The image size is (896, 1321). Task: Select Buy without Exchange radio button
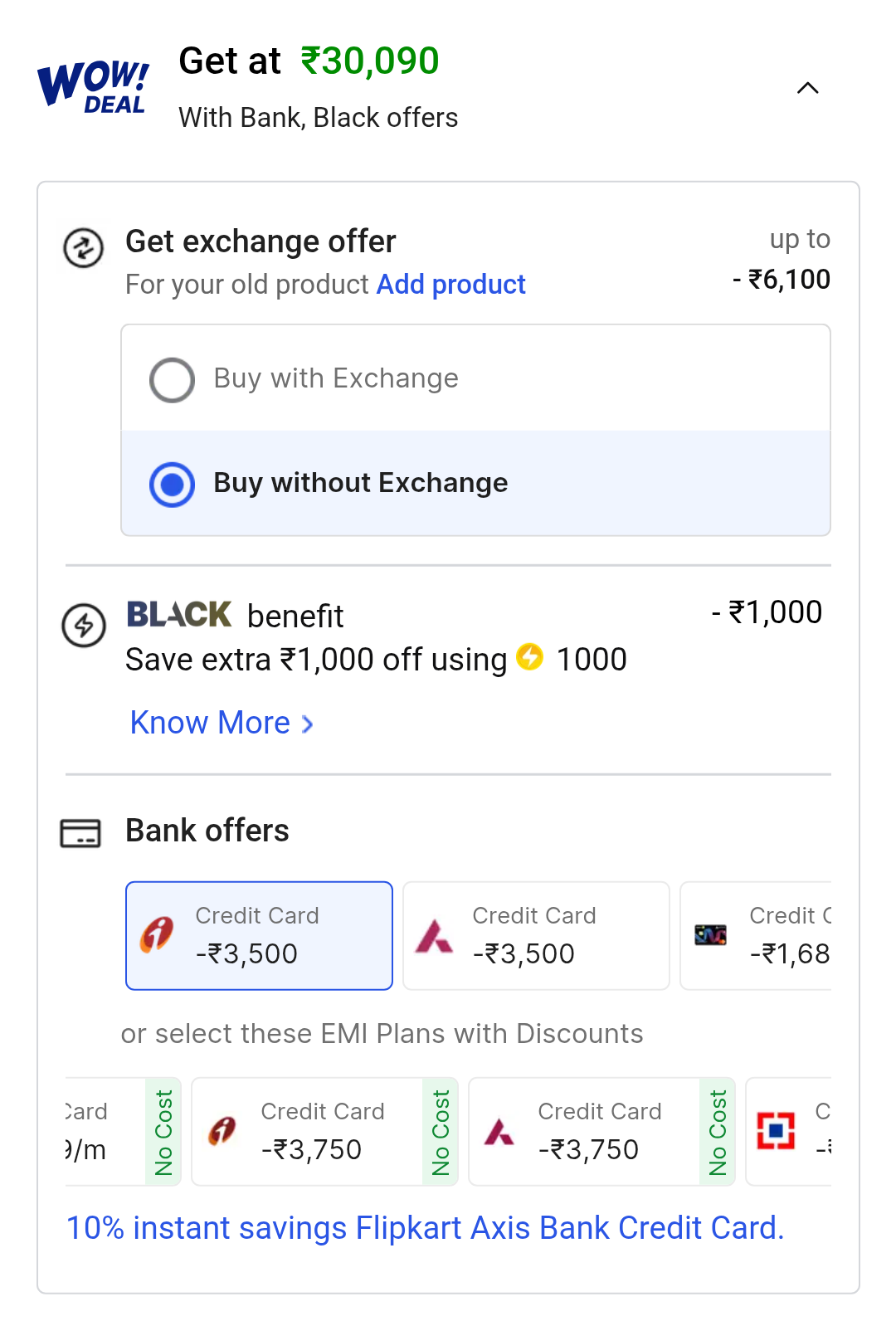click(173, 485)
